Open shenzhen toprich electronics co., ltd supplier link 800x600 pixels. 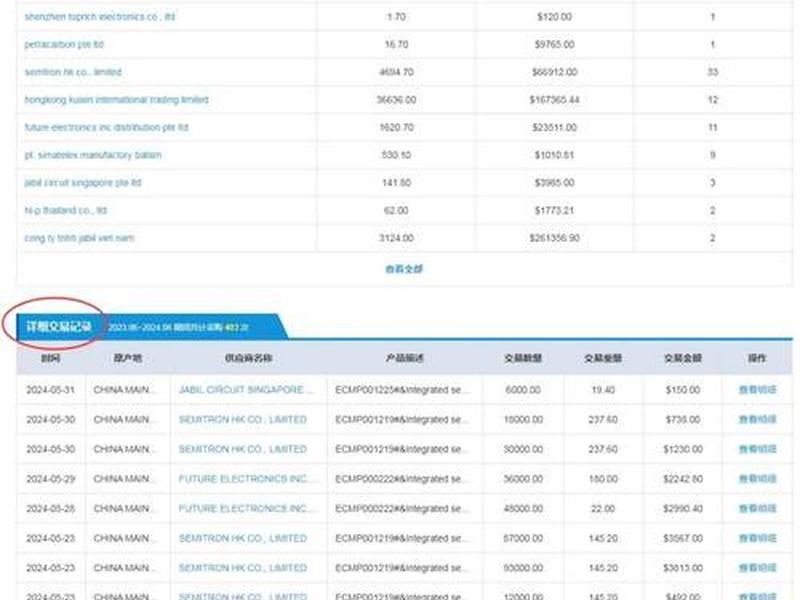[100, 17]
